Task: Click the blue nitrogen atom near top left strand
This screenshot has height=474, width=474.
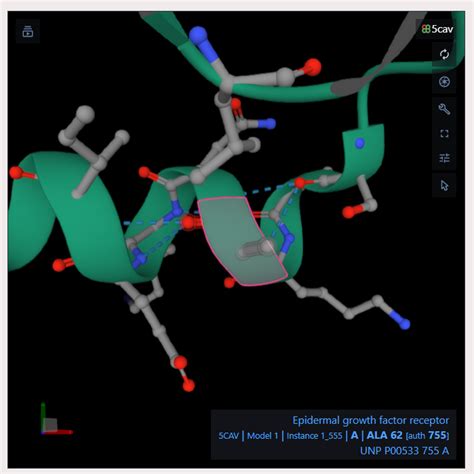Action: (x=198, y=35)
